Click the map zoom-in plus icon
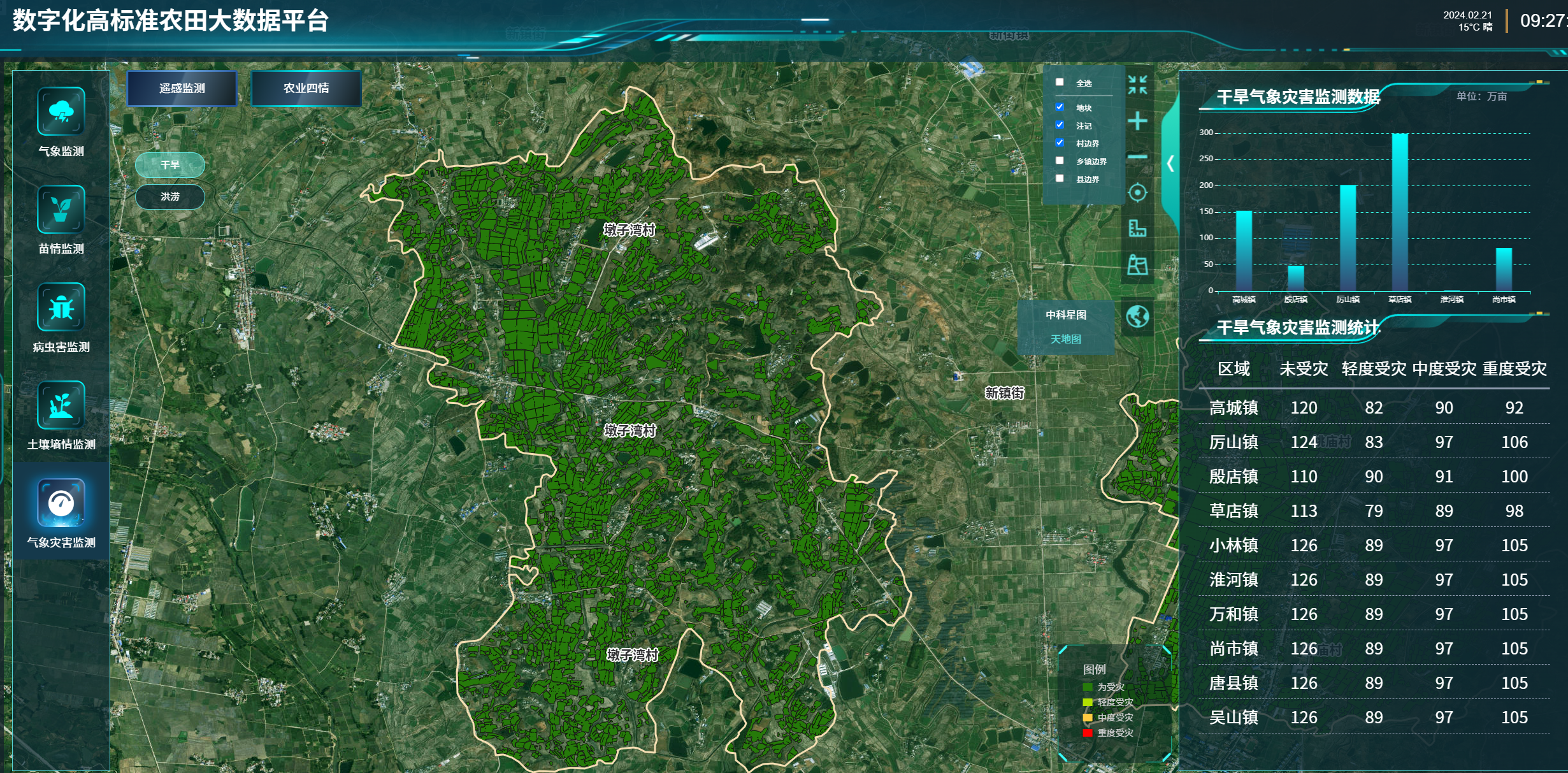This screenshot has width=1568, height=773. click(1137, 121)
